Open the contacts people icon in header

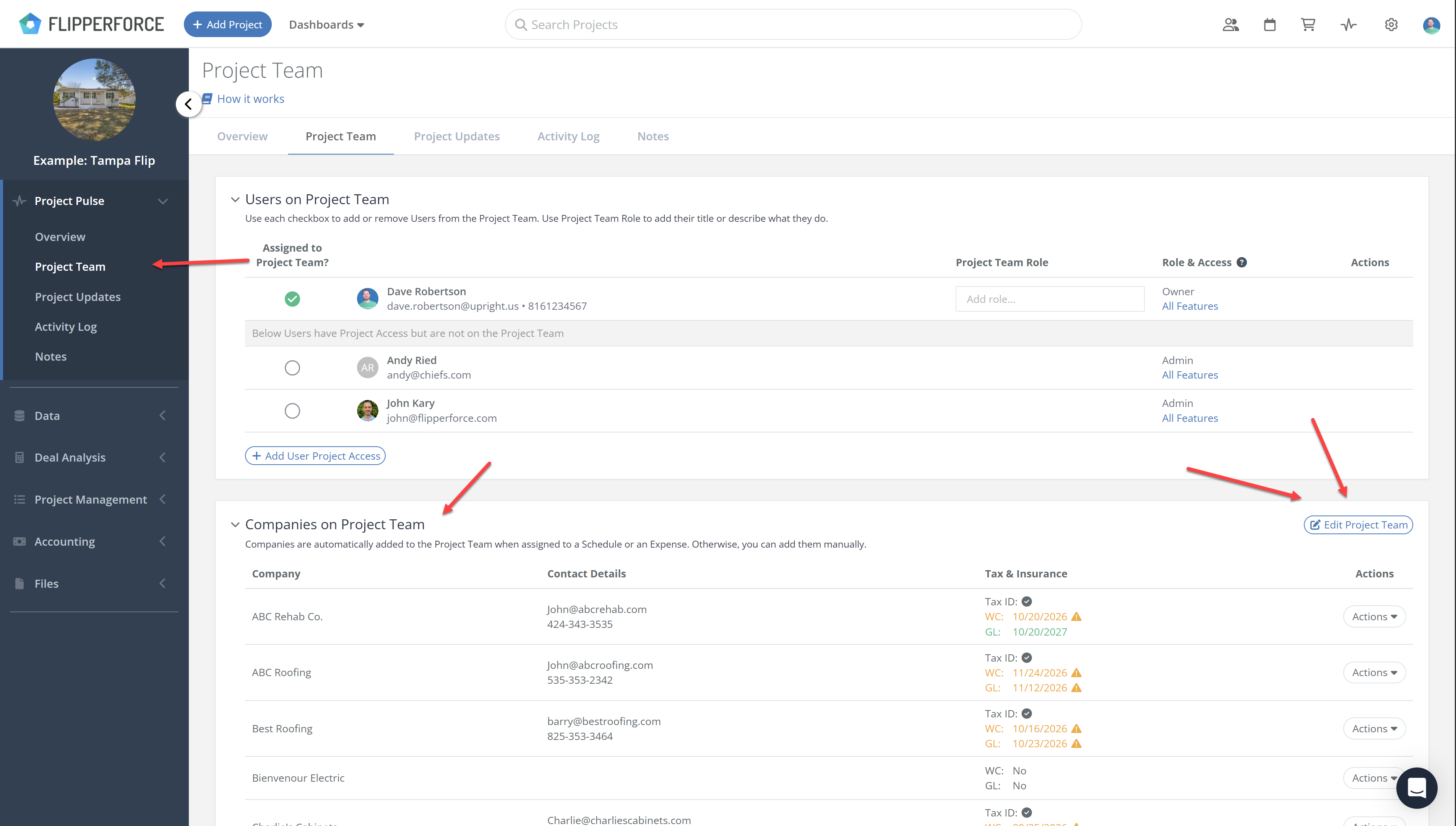point(1230,24)
